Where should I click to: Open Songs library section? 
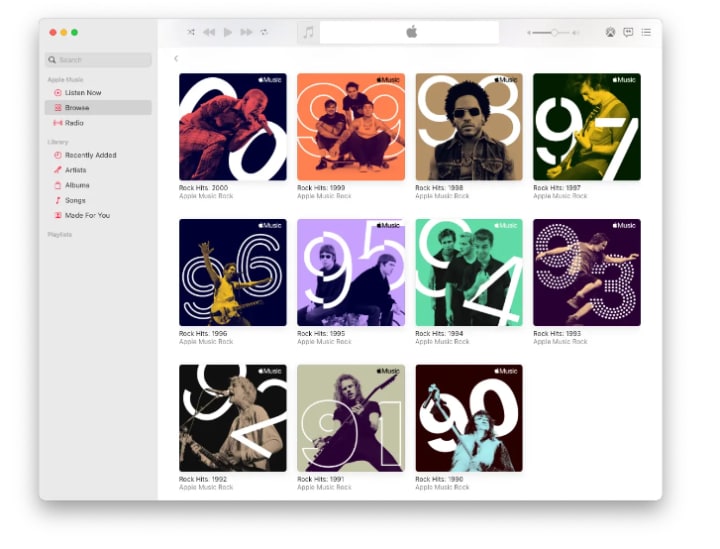(98, 200)
